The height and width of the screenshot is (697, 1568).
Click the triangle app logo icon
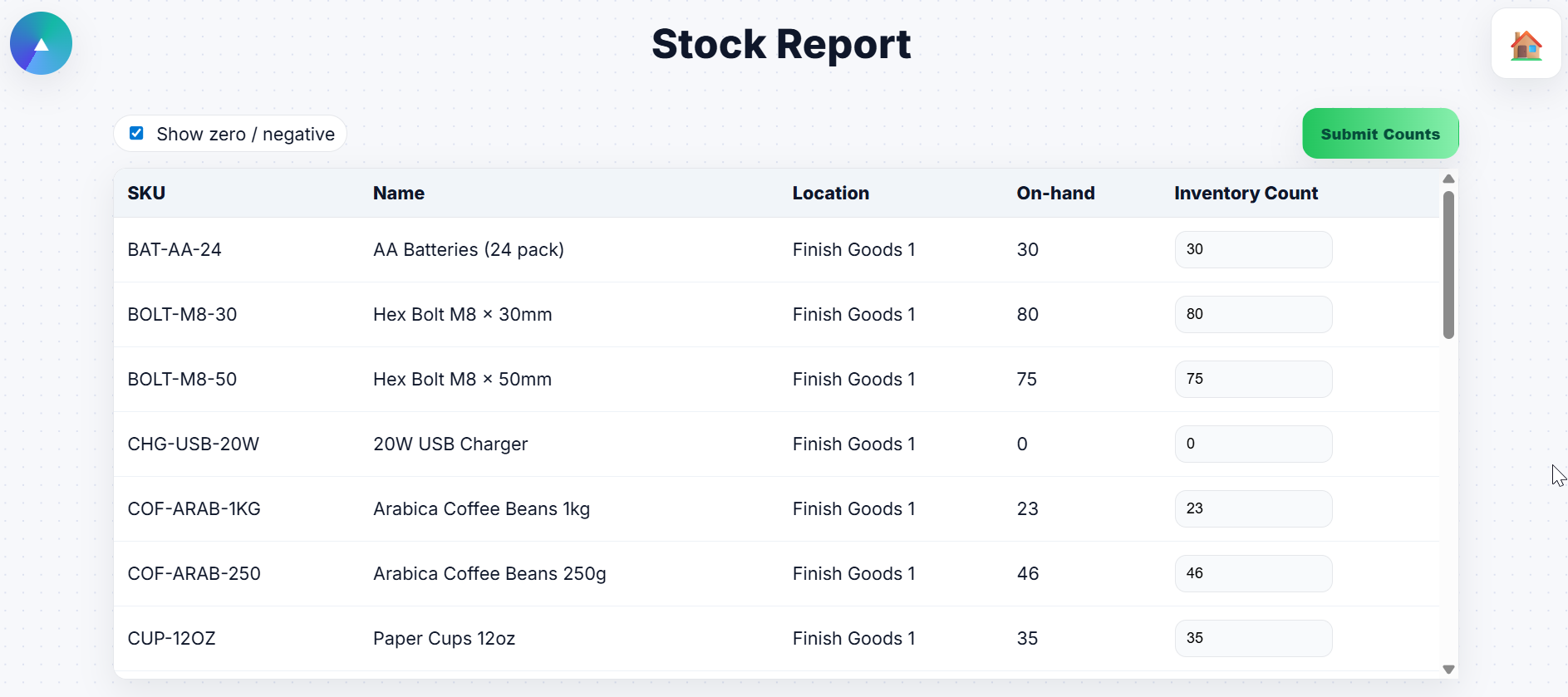41,43
